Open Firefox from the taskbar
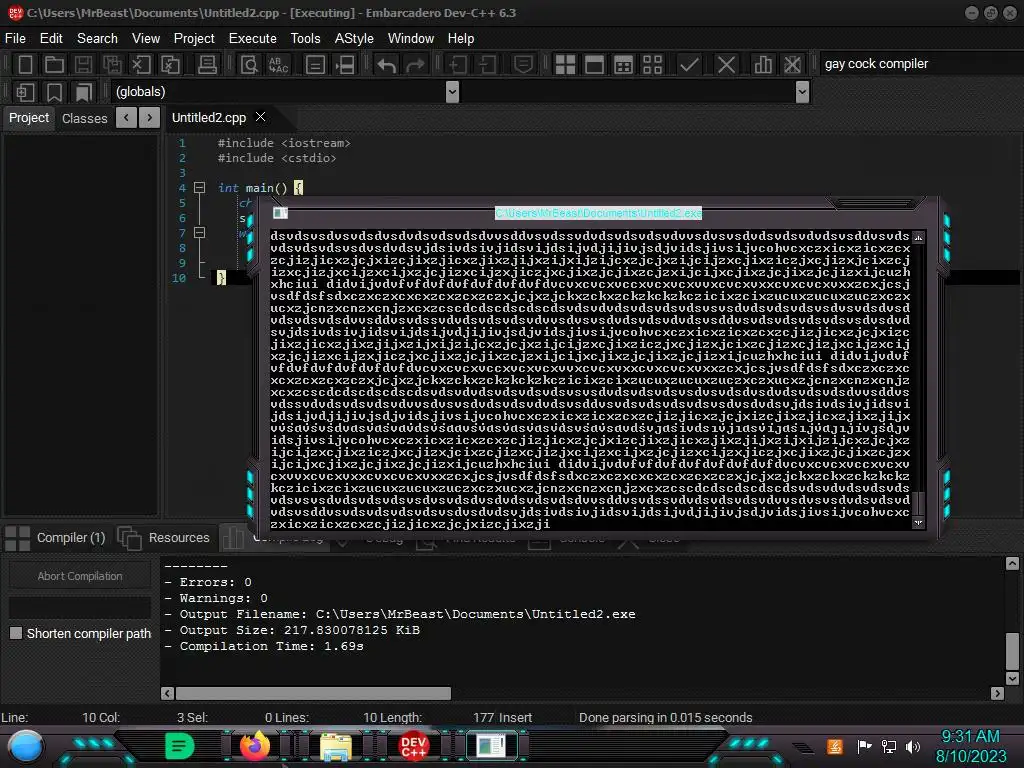 255,746
